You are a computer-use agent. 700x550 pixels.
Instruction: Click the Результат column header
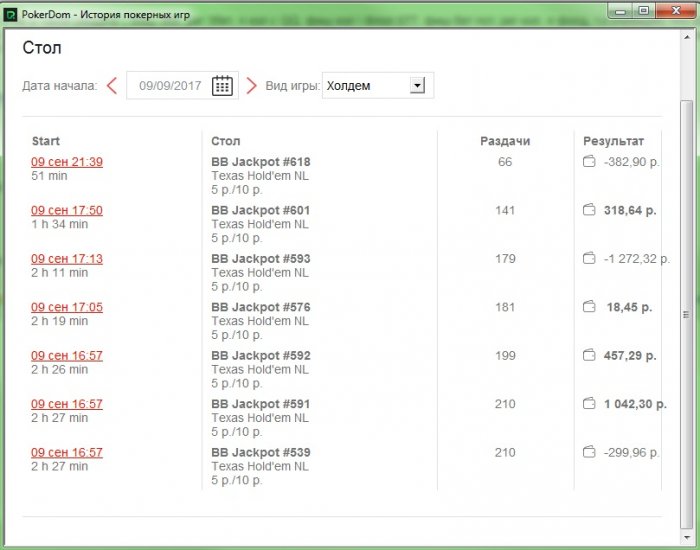613,141
